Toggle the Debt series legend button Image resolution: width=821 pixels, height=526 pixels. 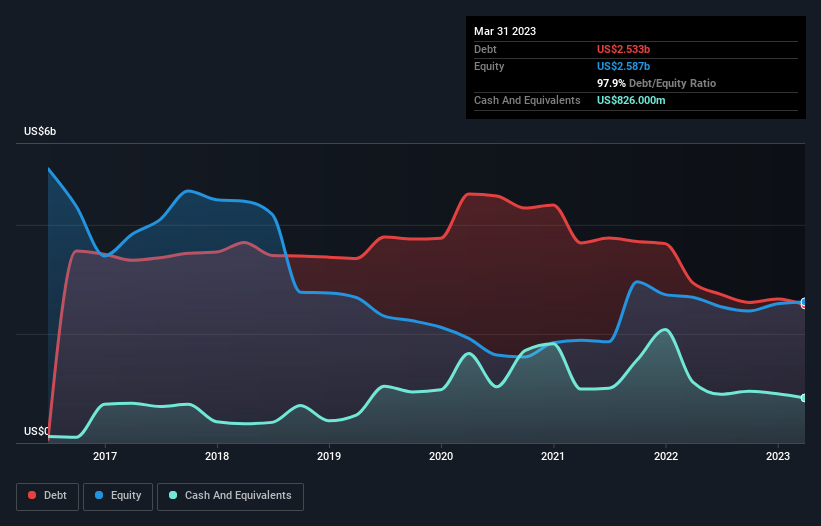[x=48, y=496]
